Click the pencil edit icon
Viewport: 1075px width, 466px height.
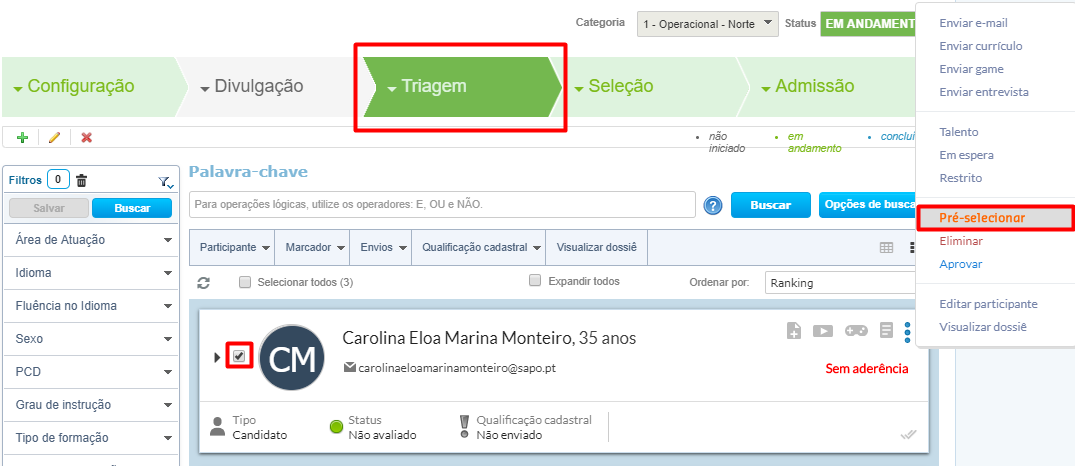tap(54, 138)
